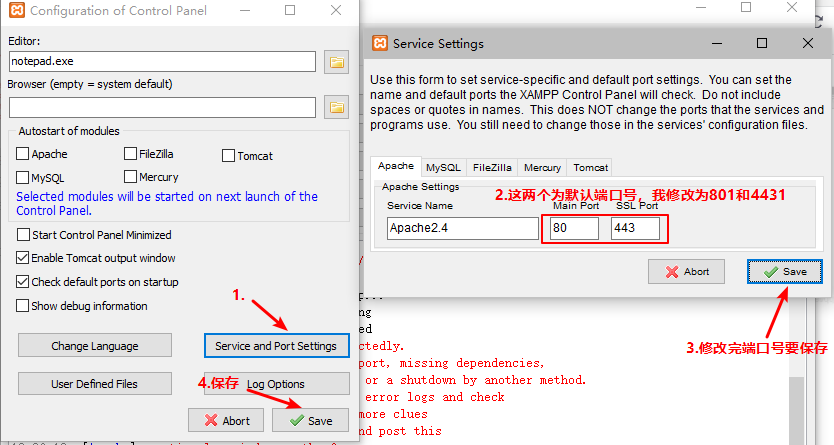Abort the Configuration of Control Panel
Screen dimensions: 834x445
[226, 421]
